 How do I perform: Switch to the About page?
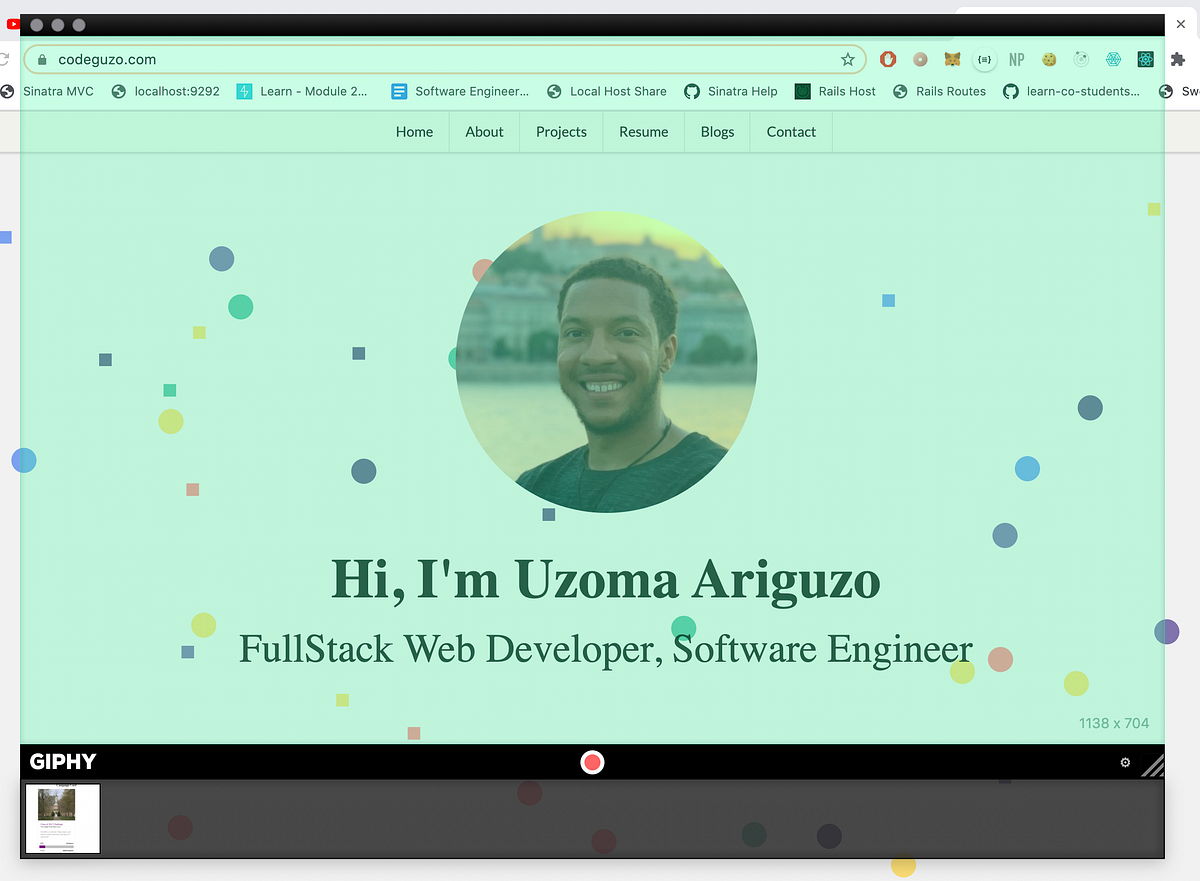click(484, 131)
